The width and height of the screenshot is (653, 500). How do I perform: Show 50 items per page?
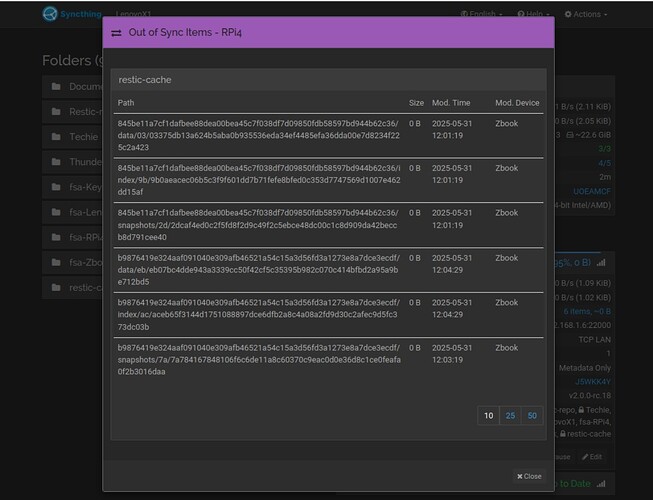[x=532, y=415]
